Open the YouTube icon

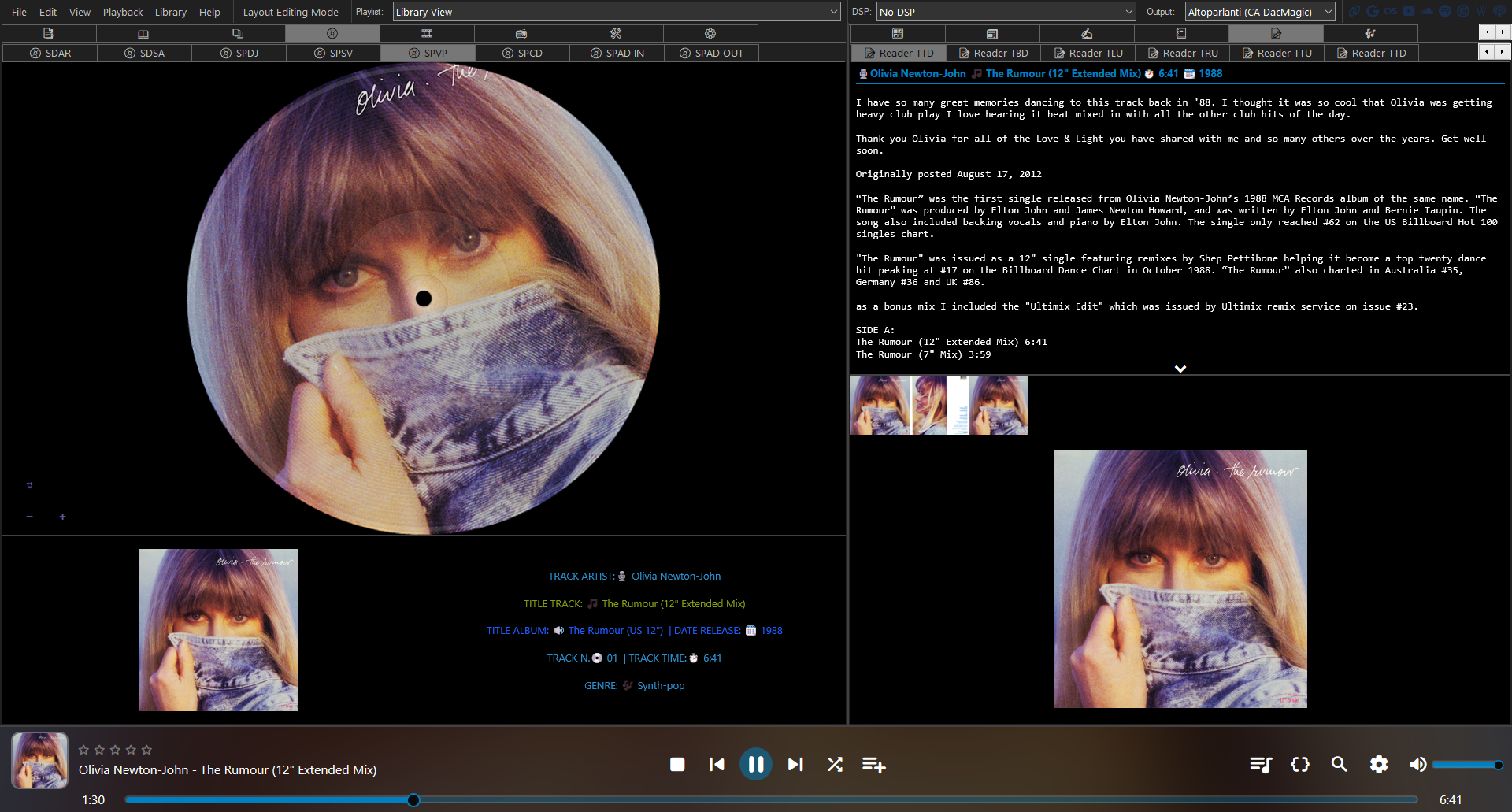1409,11
